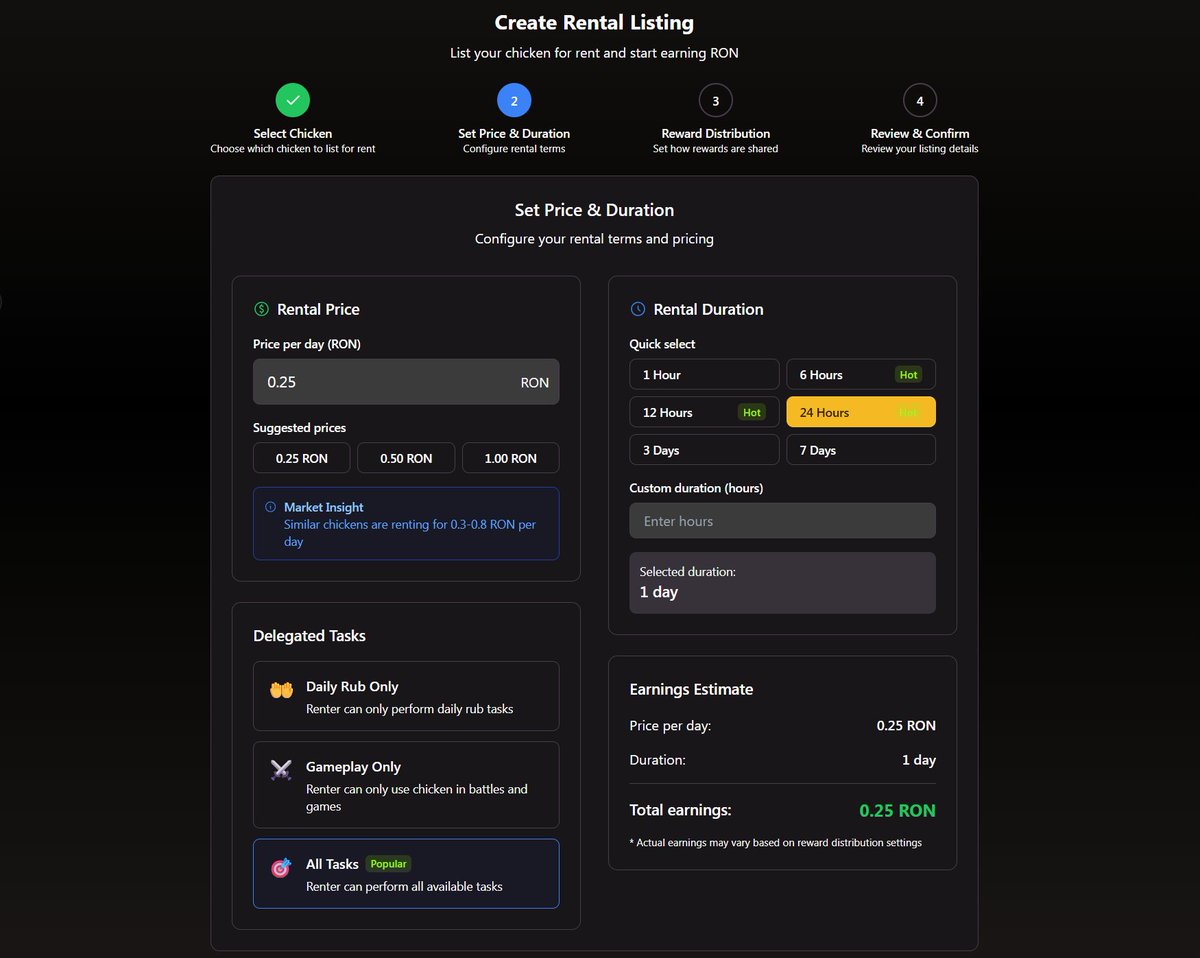The width and height of the screenshot is (1200, 958).
Task: Click the Market Insight heading text
Action: (x=324, y=507)
